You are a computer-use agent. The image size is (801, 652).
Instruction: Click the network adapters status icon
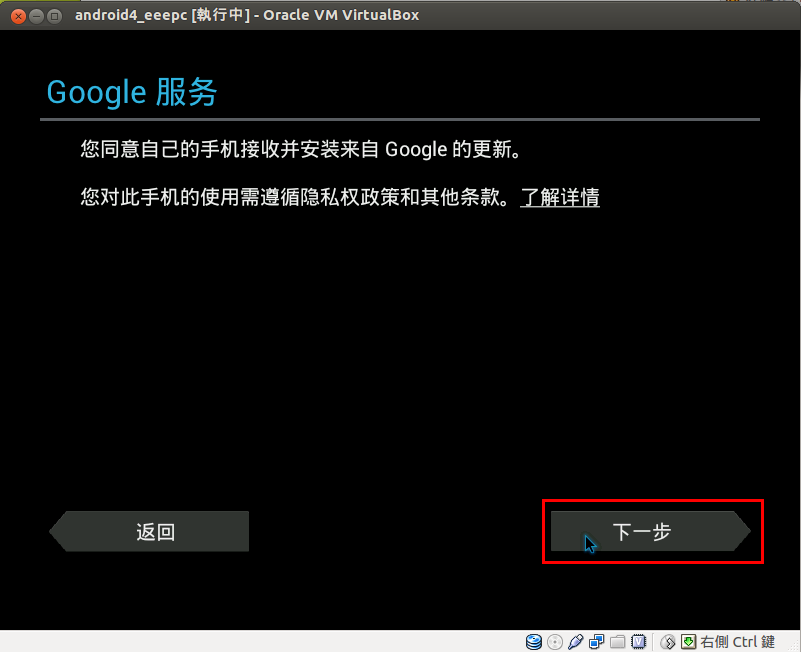tap(597, 642)
